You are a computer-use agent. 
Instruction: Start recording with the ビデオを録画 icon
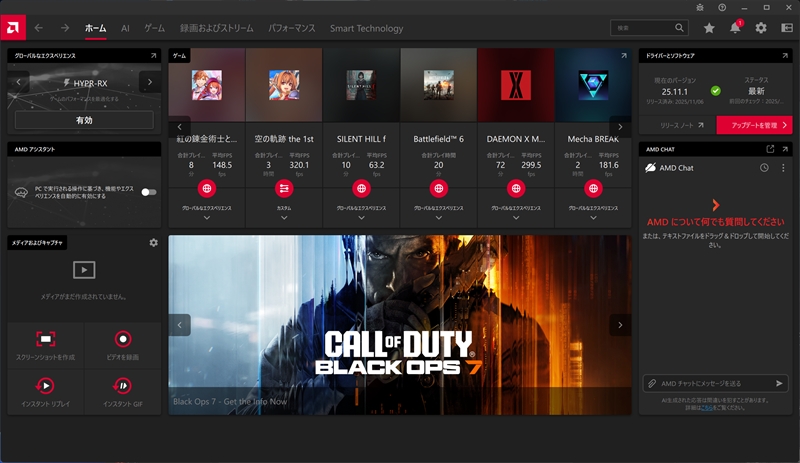coord(123,340)
